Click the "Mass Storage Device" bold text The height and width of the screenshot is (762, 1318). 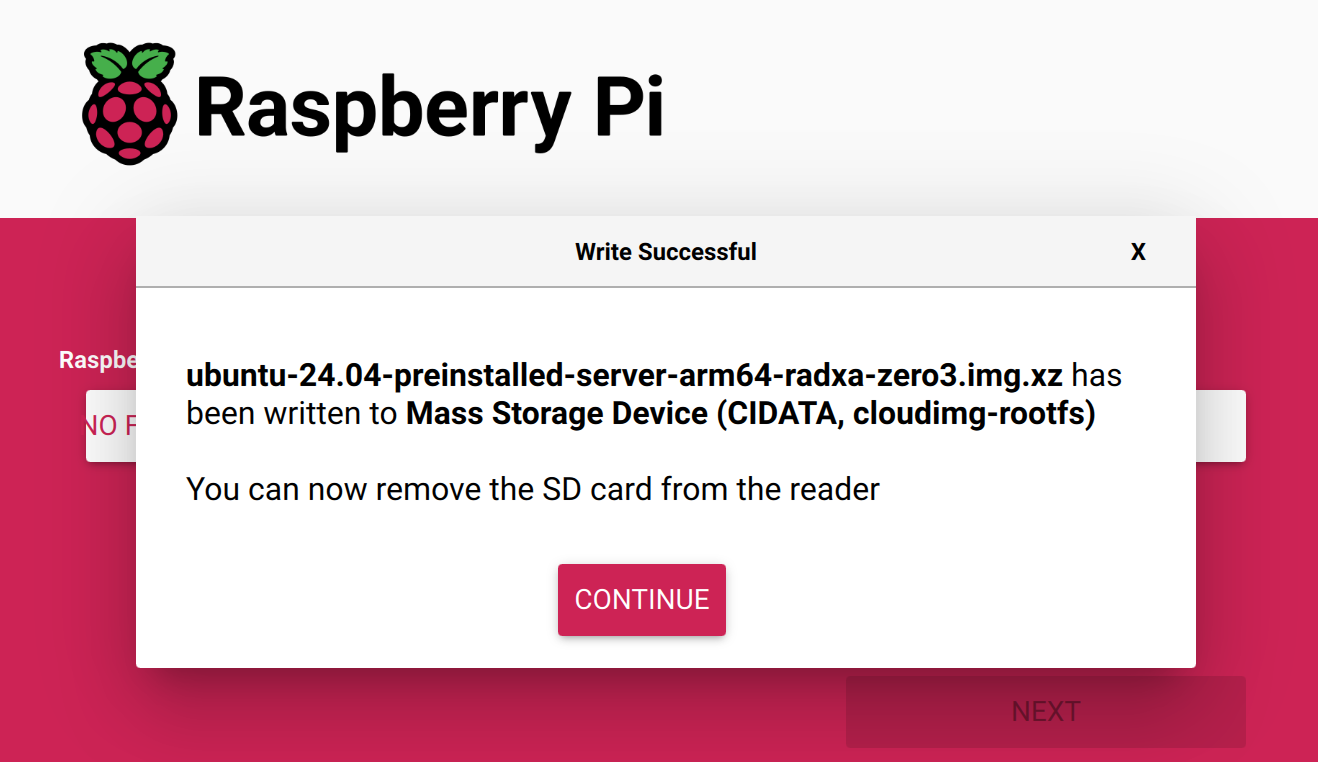point(557,413)
